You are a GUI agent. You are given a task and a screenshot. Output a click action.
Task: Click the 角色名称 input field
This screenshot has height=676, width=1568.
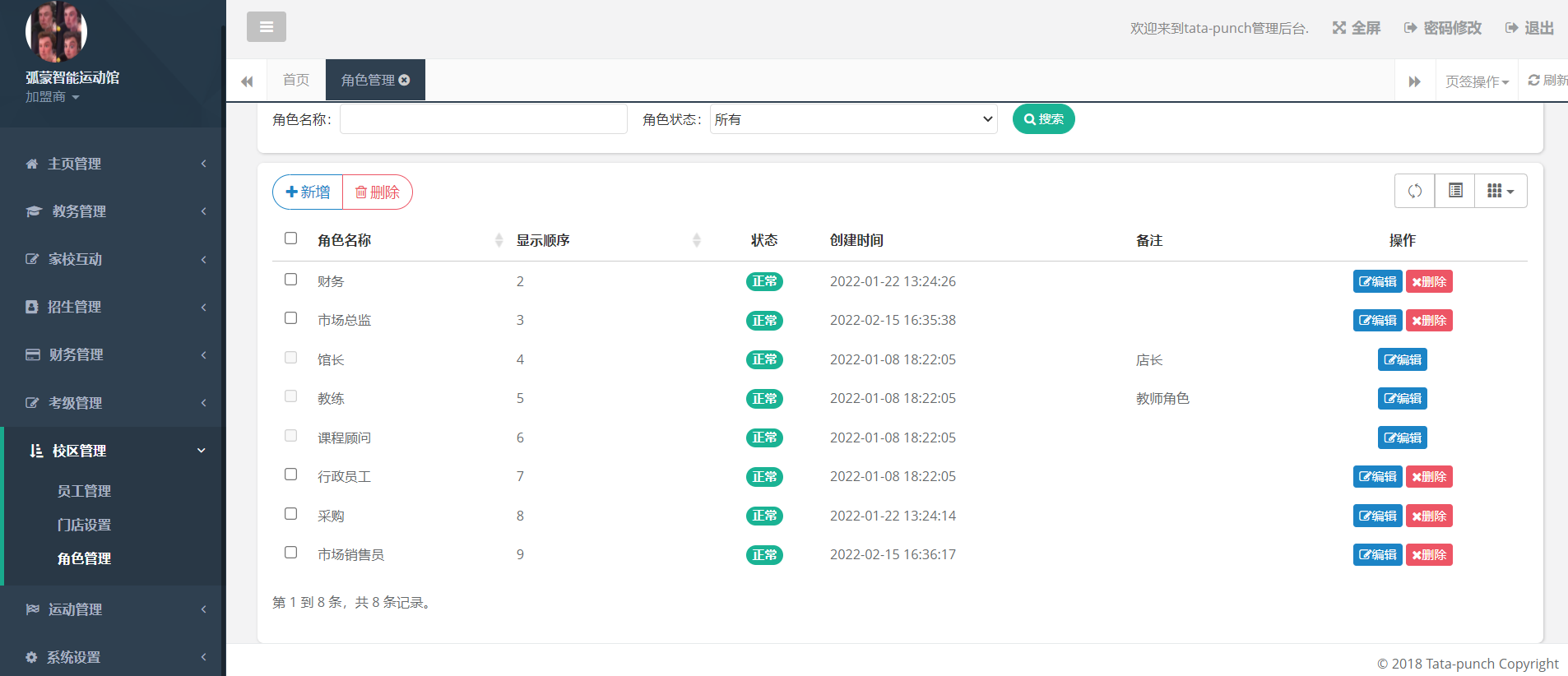tap(483, 119)
